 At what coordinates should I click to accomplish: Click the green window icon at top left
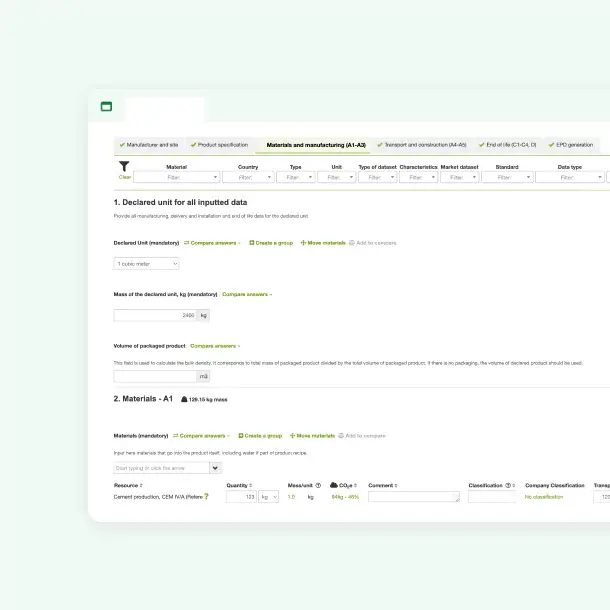point(106,106)
